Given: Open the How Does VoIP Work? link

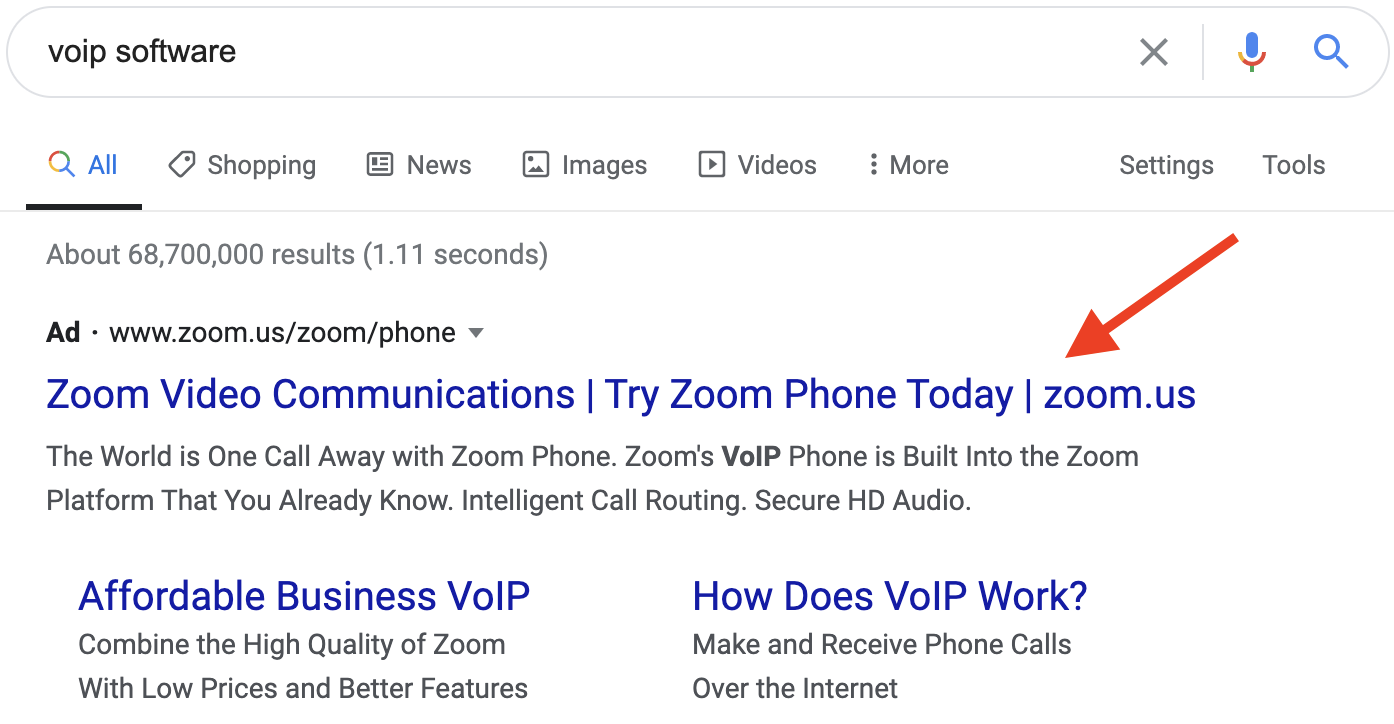Looking at the screenshot, I should pyautogui.click(x=890, y=596).
